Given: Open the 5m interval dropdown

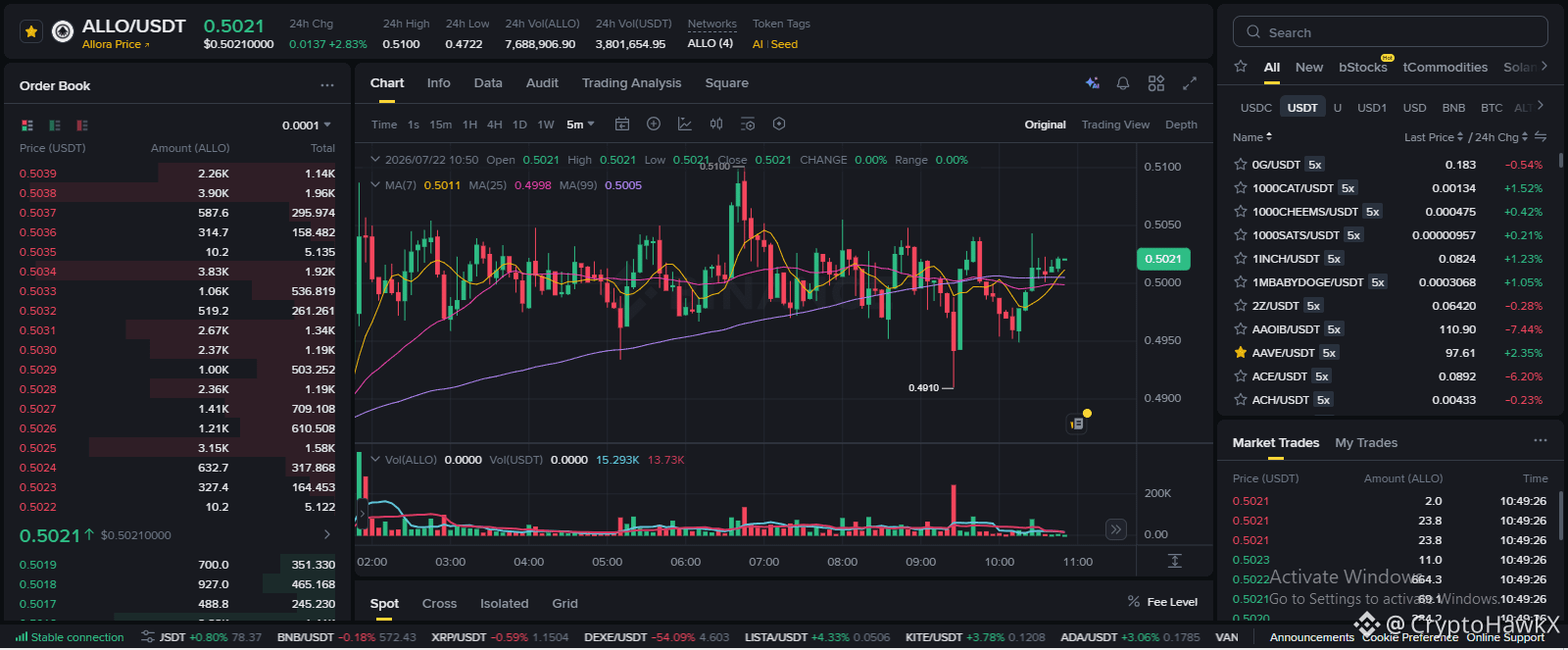Looking at the screenshot, I should [580, 125].
